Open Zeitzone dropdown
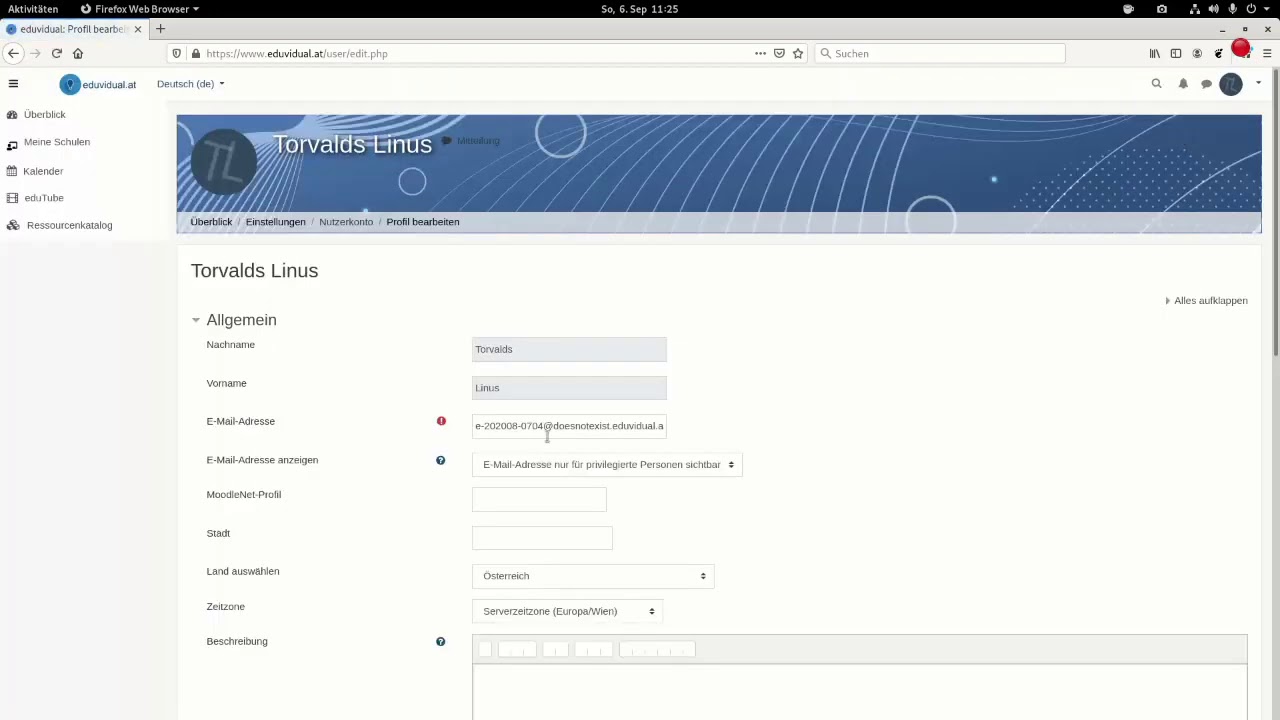 click(x=567, y=611)
